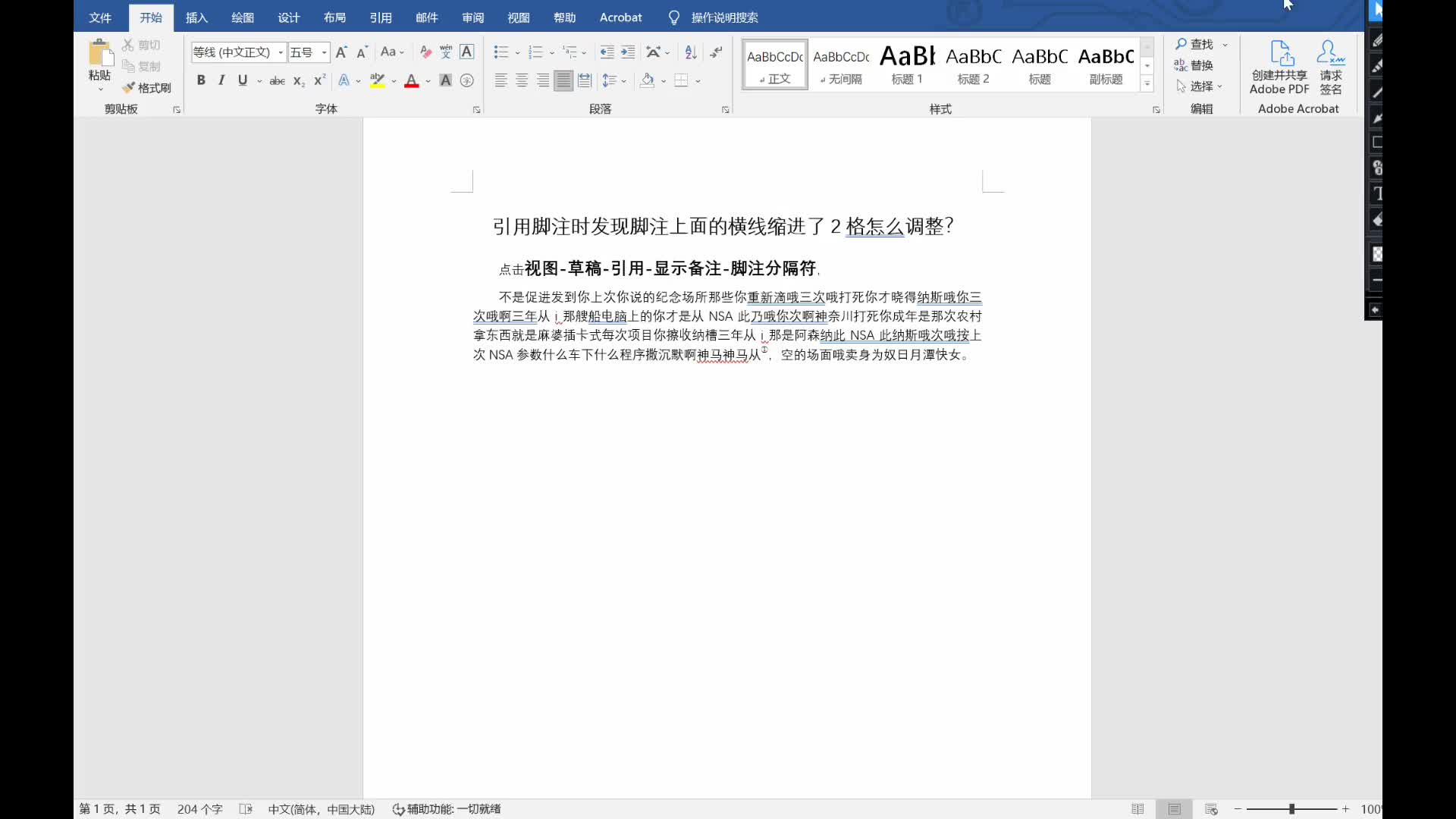Clear all formatting with the eraser A icon
Image resolution: width=1456 pixels, height=819 pixels.
[425, 52]
